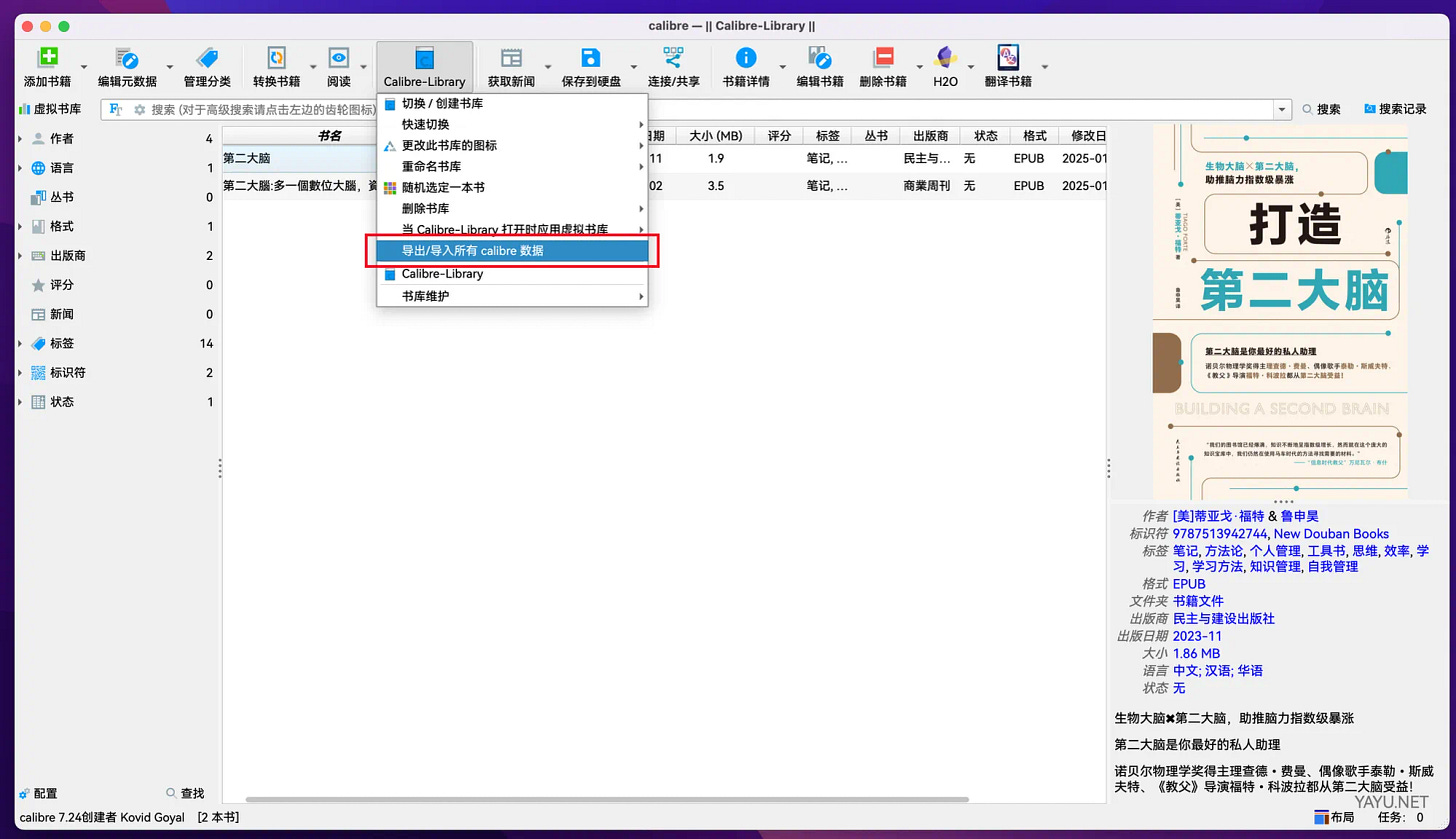Click the 删除书籍 (remove books) icon
Viewport: 1456px width, 839px height.
(x=883, y=58)
